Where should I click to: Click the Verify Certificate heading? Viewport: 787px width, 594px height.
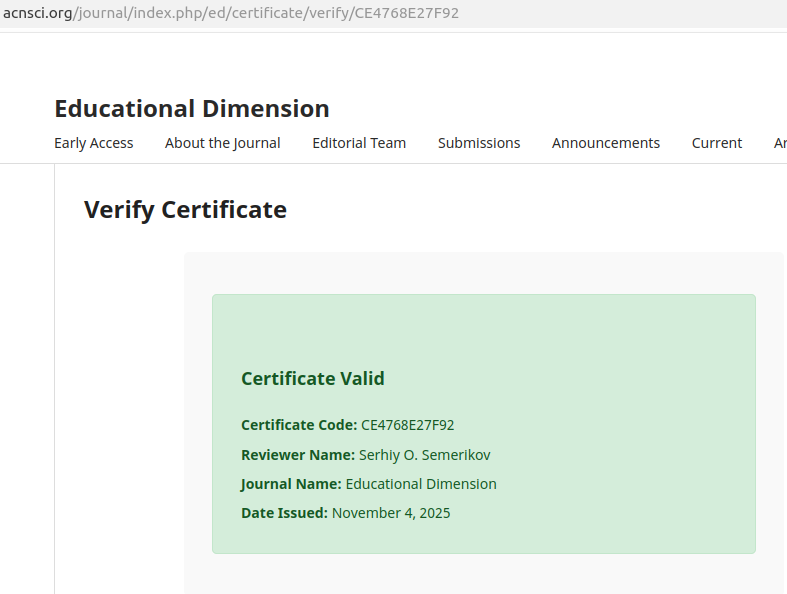[185, 210]
